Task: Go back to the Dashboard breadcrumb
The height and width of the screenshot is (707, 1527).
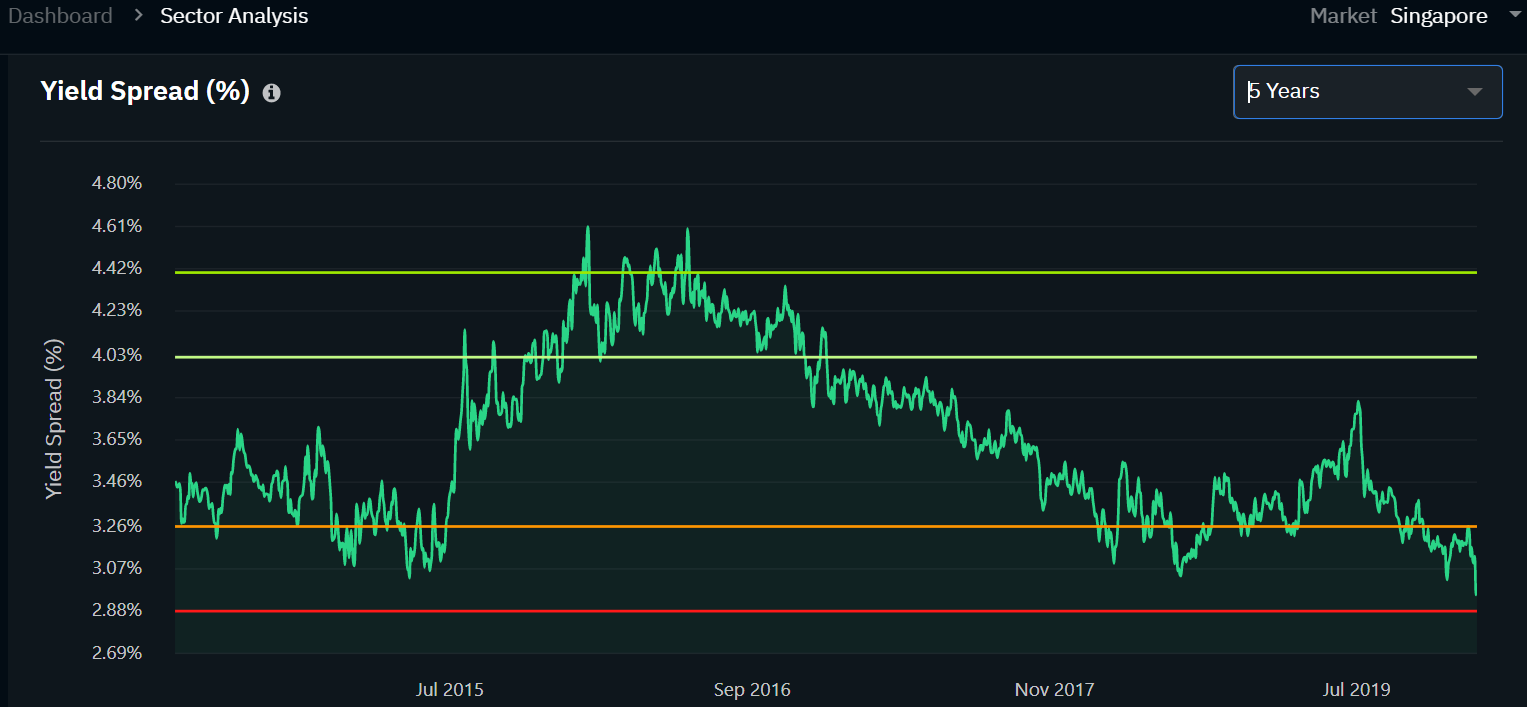Action: coord(60,16)
